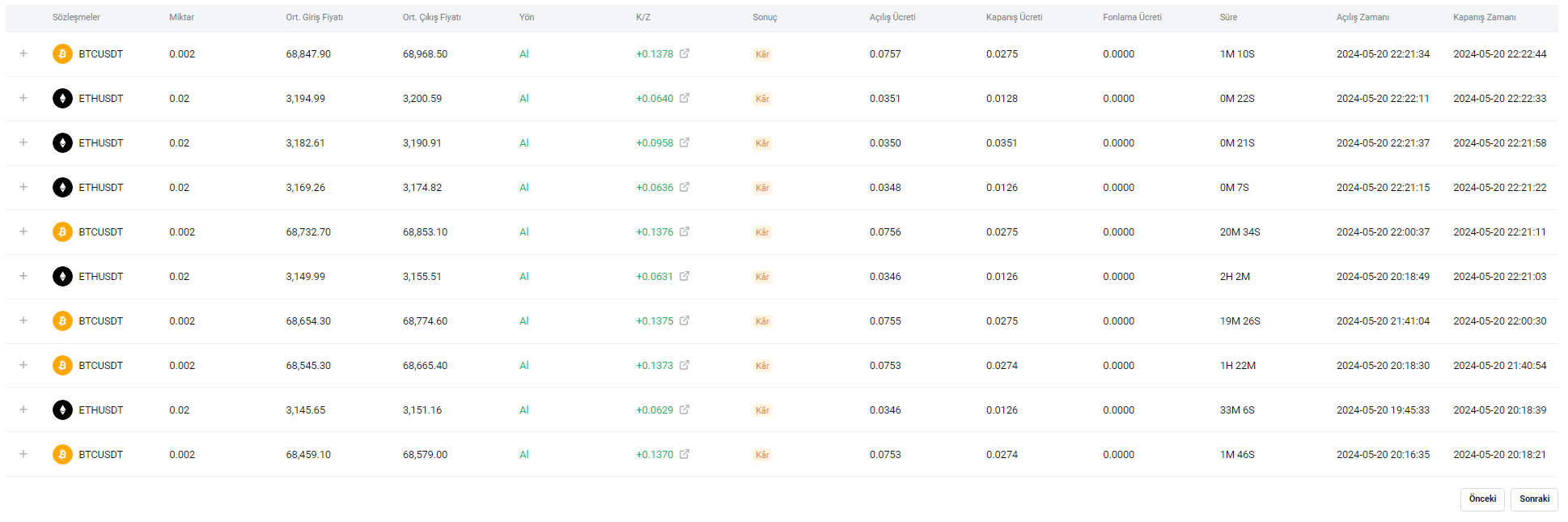Click Bitcoin coin icon in the 68,654.30 row

(62, 321)
